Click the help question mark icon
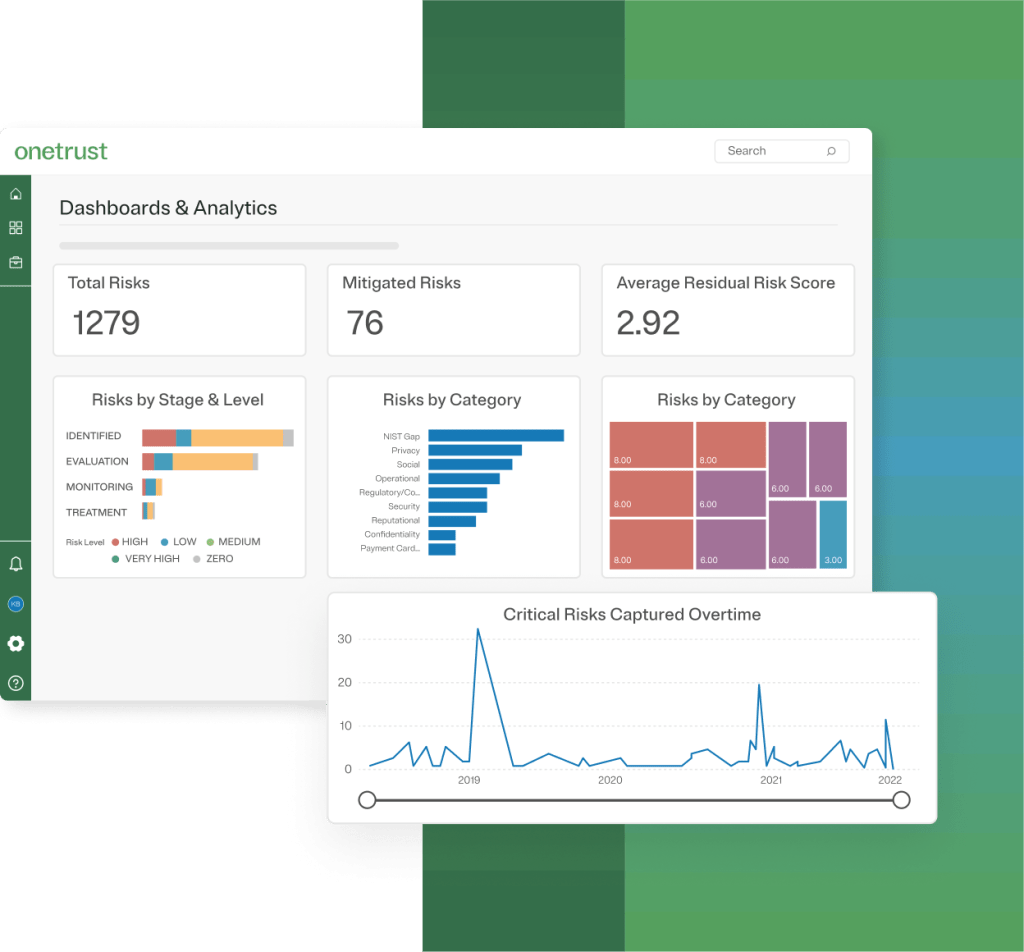 pyautogui.click(x=15, y=684)
